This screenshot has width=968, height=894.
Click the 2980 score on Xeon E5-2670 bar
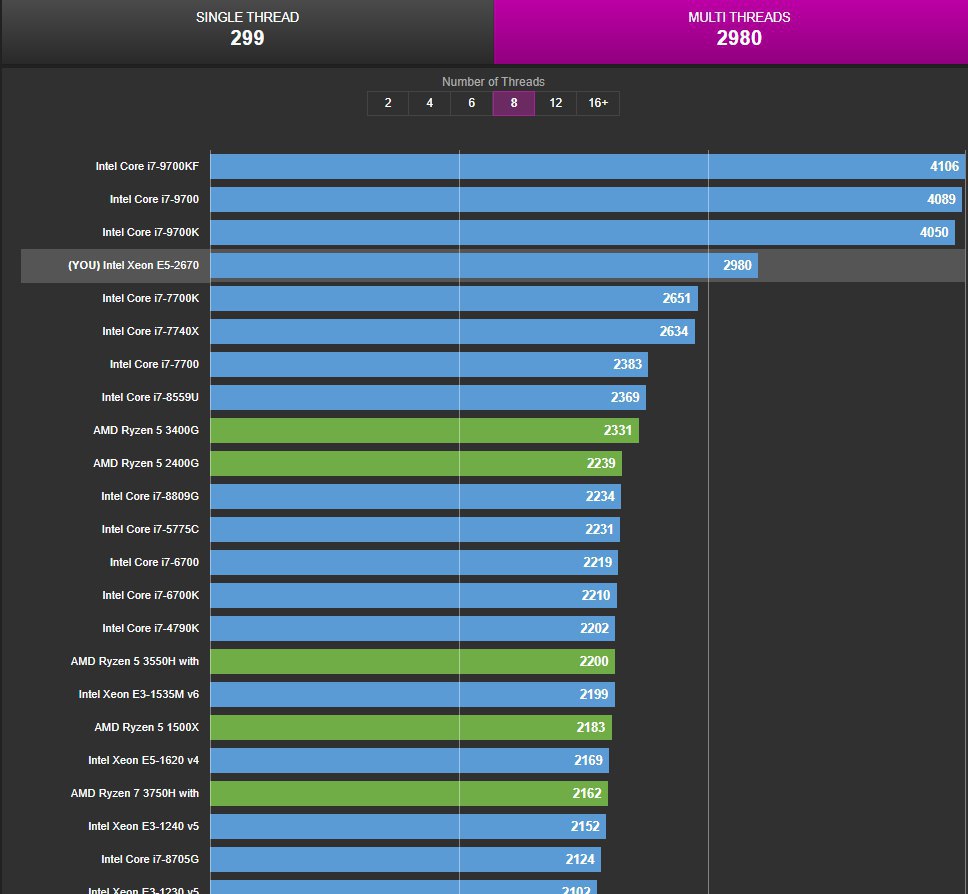737,265
